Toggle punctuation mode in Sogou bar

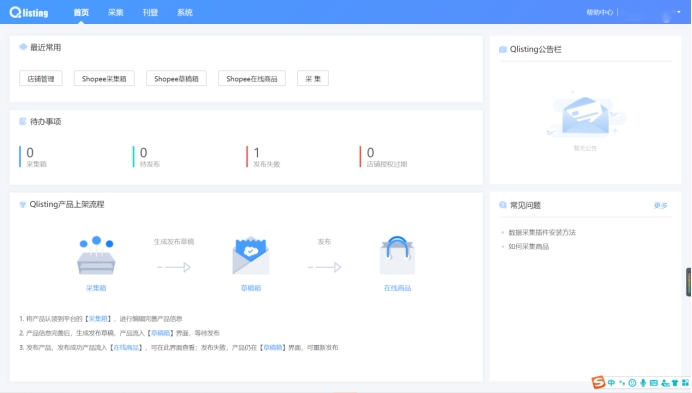[622, 383]
